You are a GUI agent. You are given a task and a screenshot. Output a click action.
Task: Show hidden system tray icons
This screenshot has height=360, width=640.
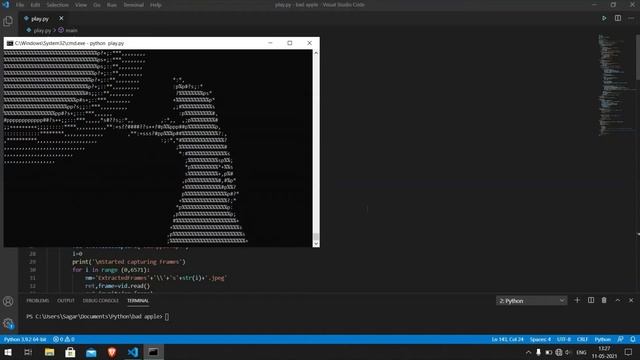[x=529, y=353]
